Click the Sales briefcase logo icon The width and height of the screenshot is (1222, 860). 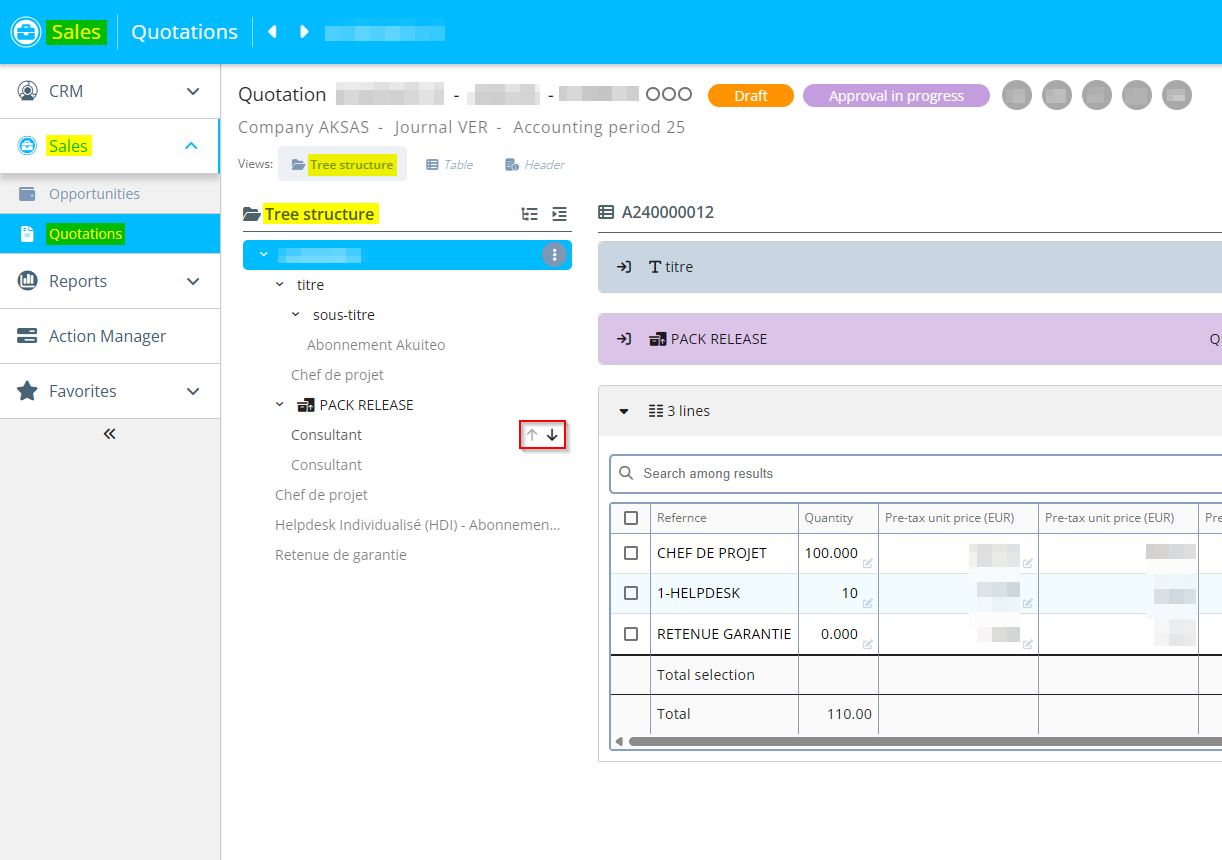pos(26,32)
